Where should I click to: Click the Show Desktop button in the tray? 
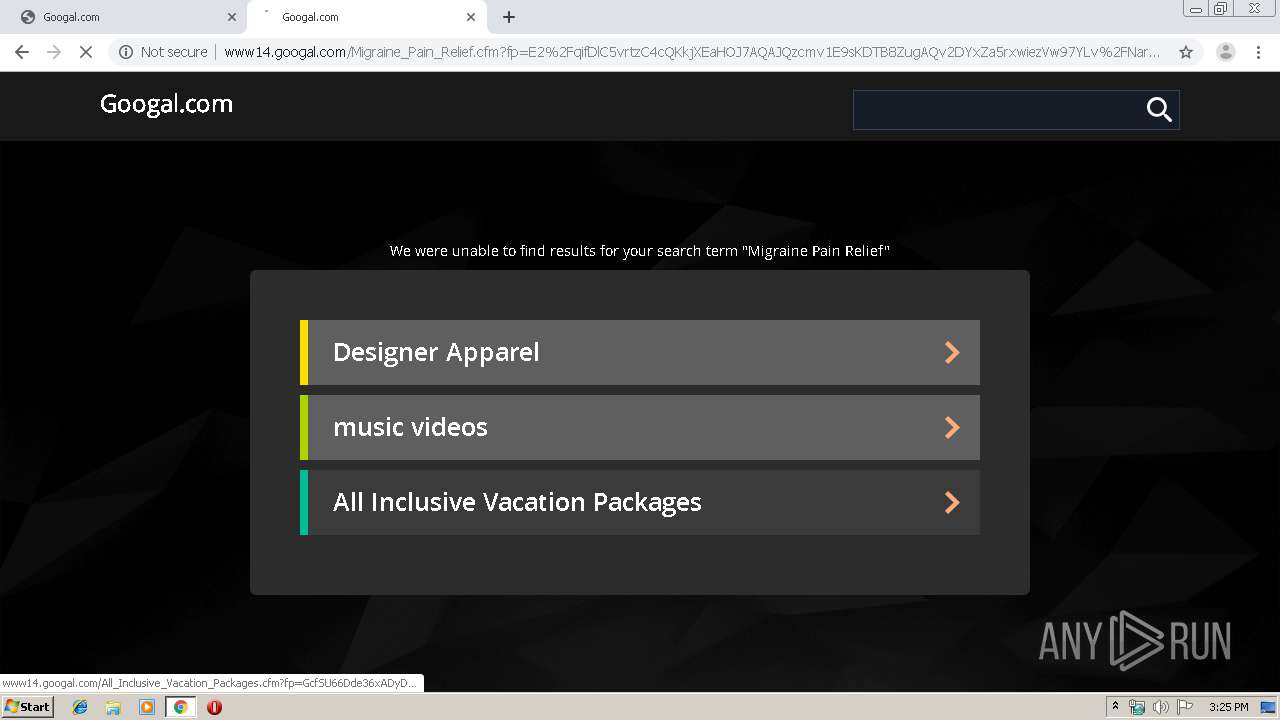point(1269,707)
